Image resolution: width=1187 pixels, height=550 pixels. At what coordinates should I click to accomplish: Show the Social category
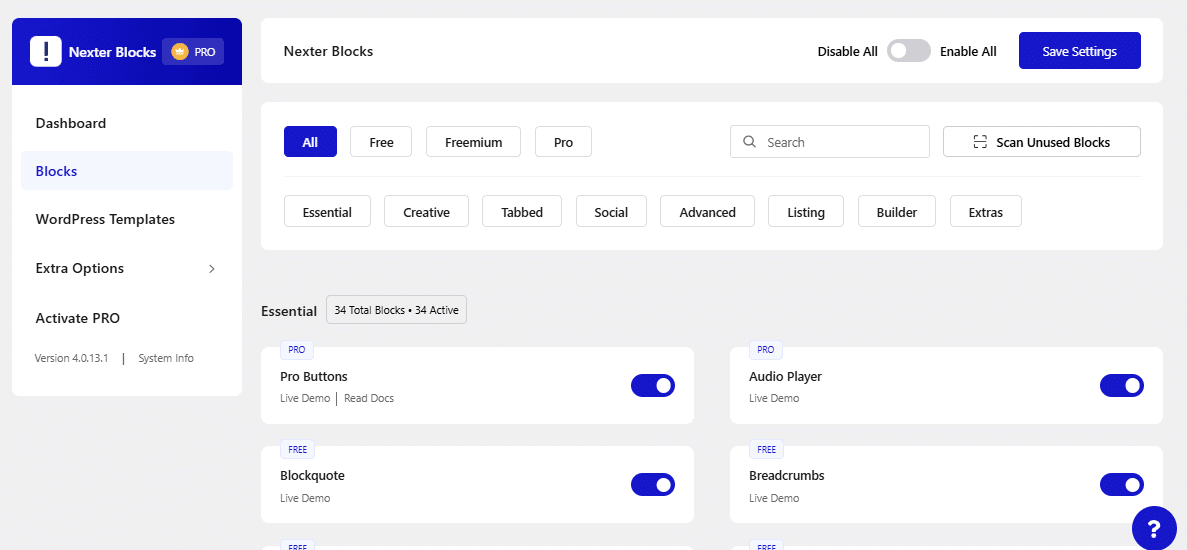point(611,211)
